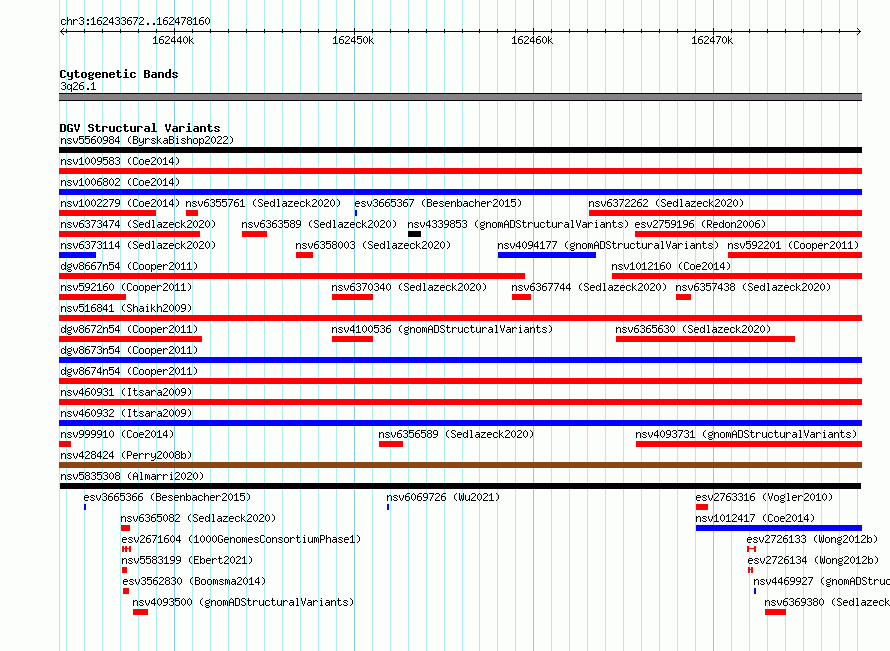Click the 162450k ruler label
Viewport: 890px width, 651px height.
[x=353, y=40]
